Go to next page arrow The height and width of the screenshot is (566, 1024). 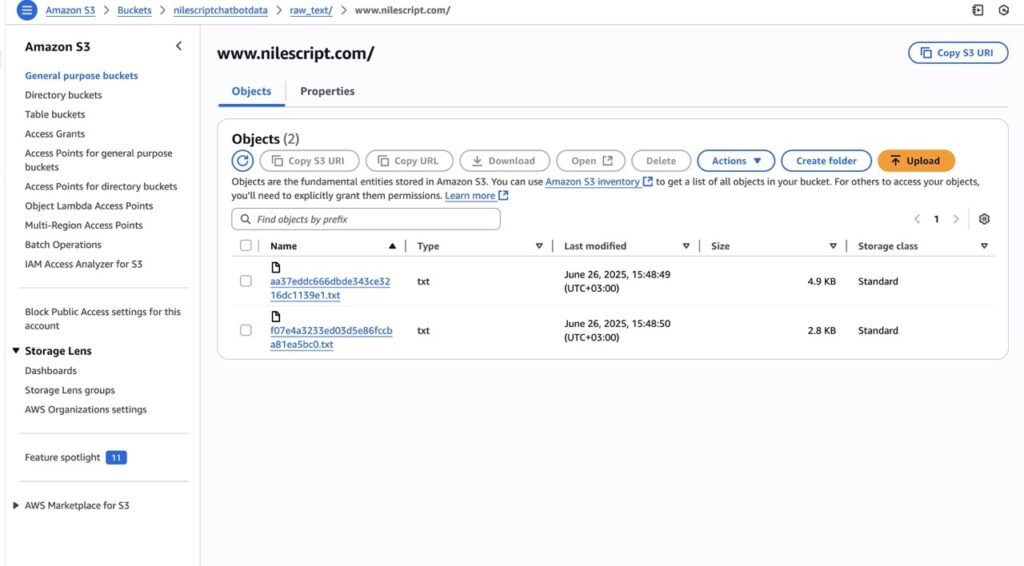coord(956,219)
